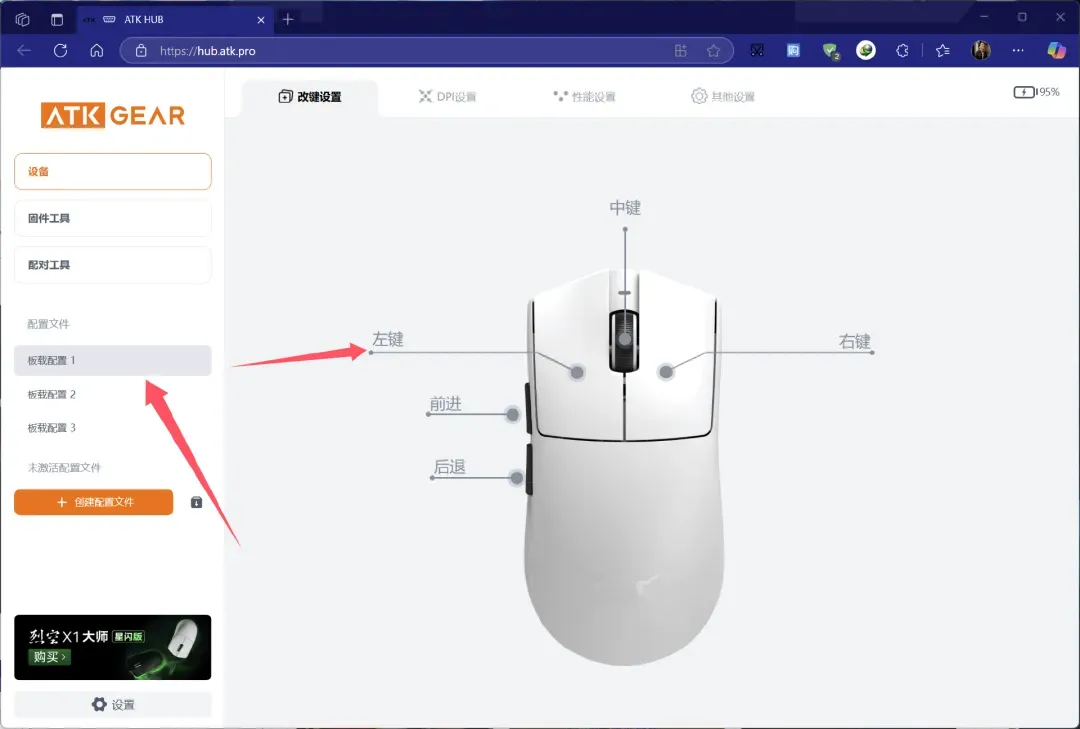The image size is (1080, 729).
Task: Open the browser extensions puzzle icon
Action: click(x=902, y=50)
